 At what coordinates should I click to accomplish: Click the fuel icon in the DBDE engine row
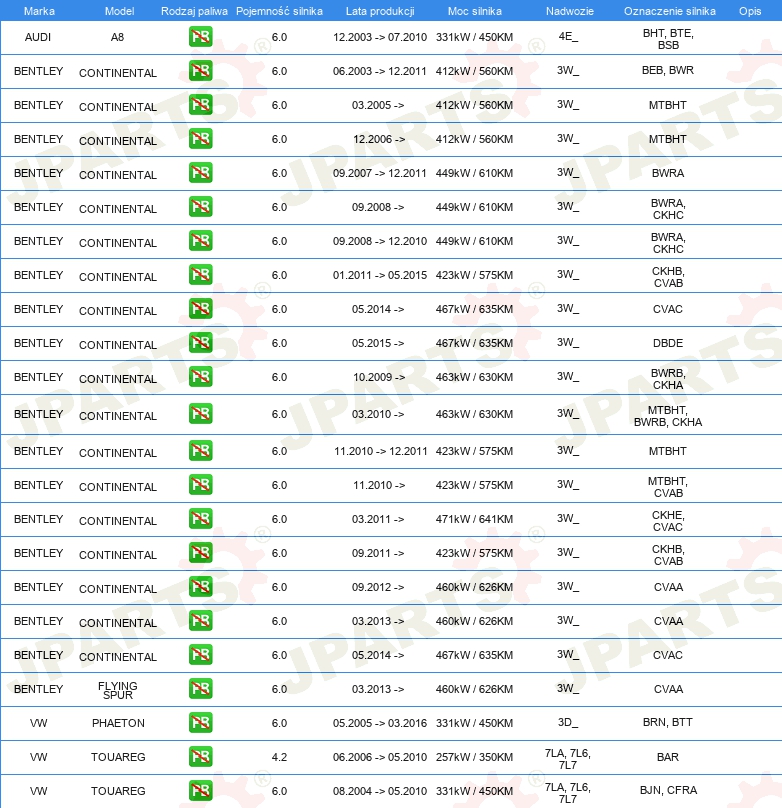coord(200,343)
